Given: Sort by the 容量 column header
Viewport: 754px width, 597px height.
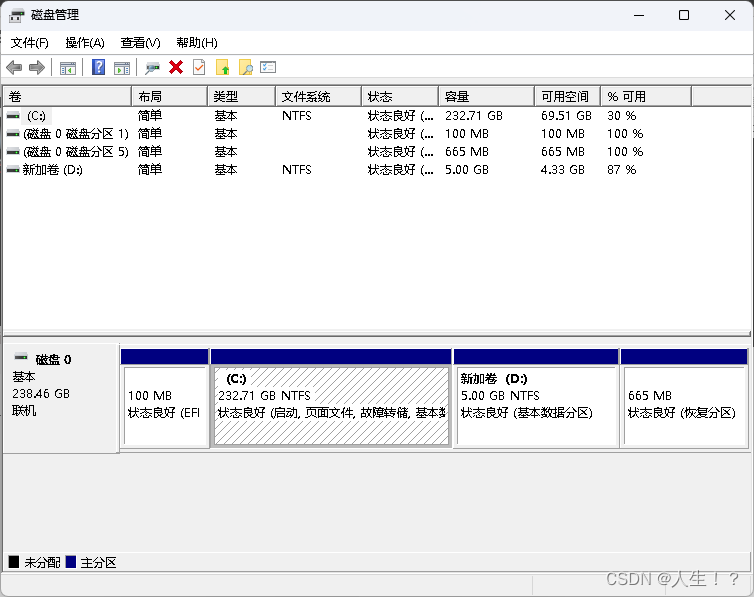Looking at the screenshot, I should (x=487, y=97).
